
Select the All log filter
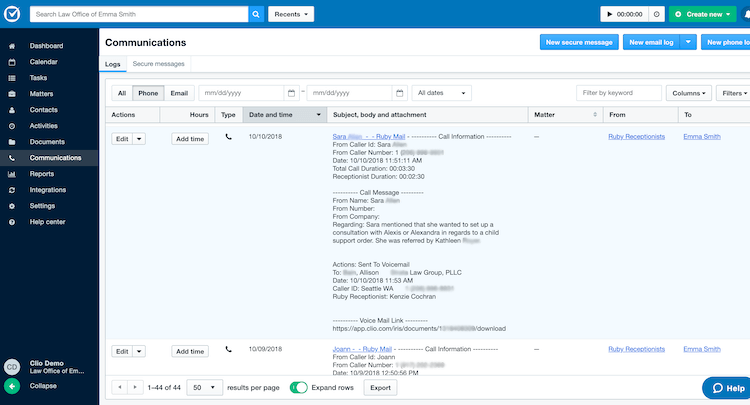point(122,93)
